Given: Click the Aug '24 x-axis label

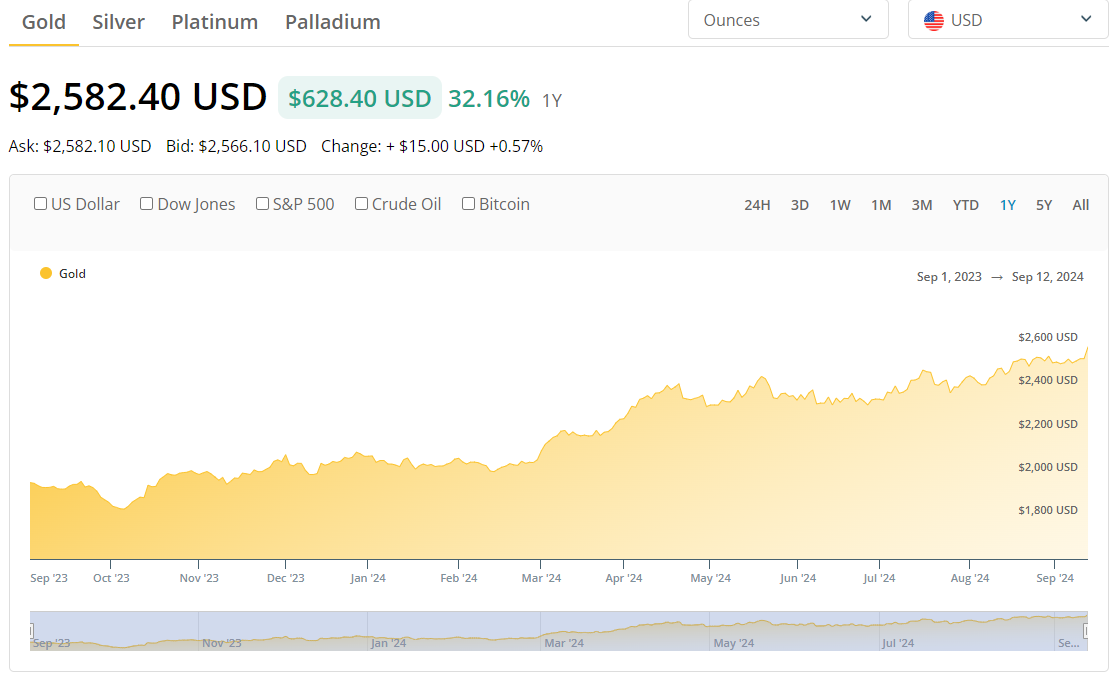Looking at the screenshot, I should pos(970,578).
